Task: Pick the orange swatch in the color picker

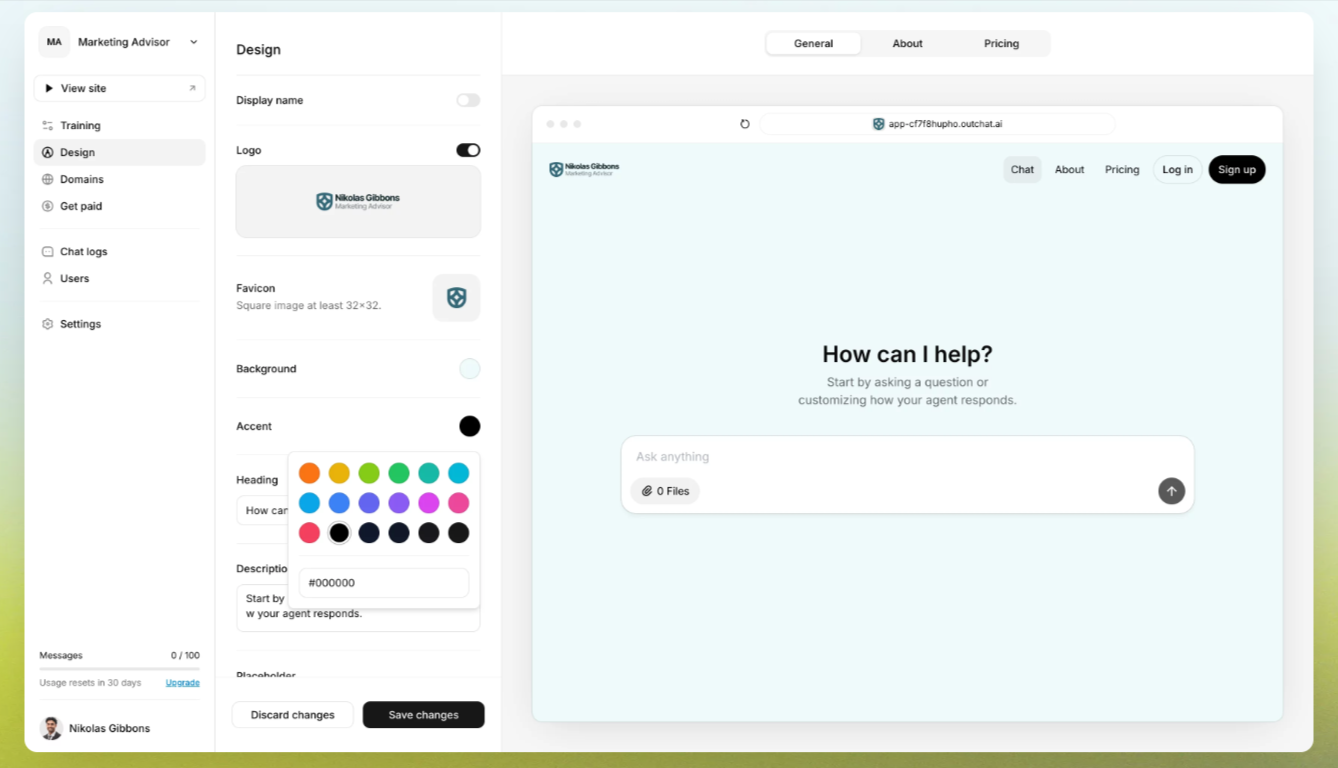Action: pyautogui.click(x=309, y=473)
